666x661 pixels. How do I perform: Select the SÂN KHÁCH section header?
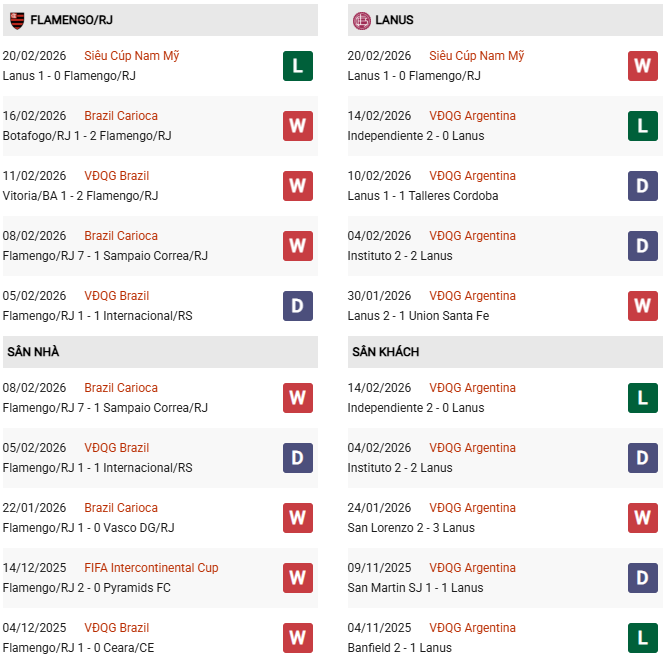[385, 352]
